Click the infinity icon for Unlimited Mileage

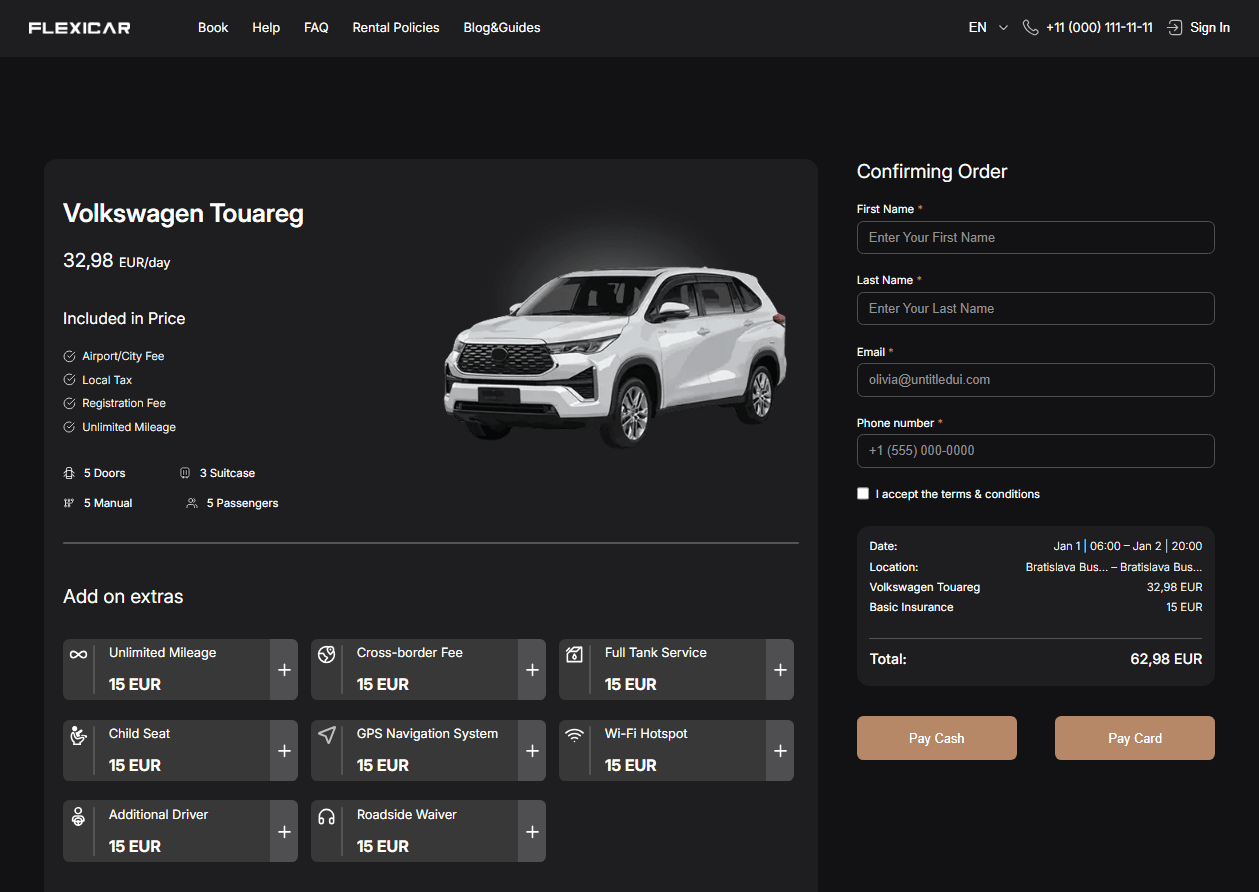coord(78,654)
